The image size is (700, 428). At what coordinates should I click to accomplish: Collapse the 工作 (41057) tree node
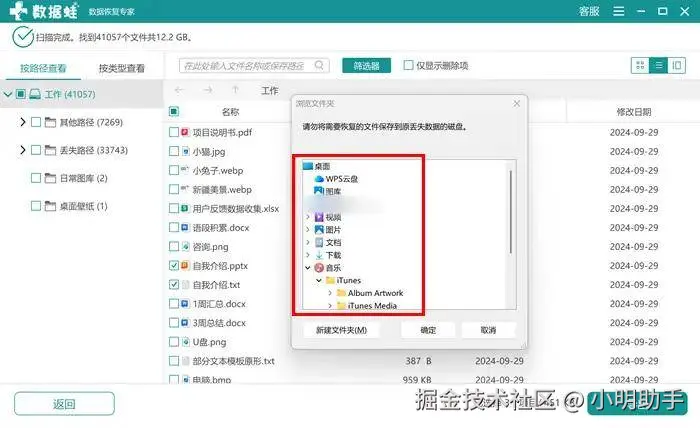coord(8,94)
